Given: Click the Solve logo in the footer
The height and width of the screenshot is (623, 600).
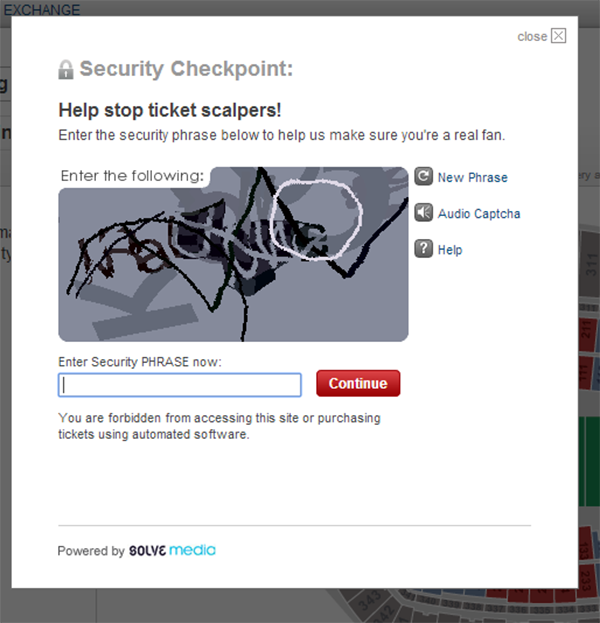Looking at the screenshot, I should pos(147,551).
